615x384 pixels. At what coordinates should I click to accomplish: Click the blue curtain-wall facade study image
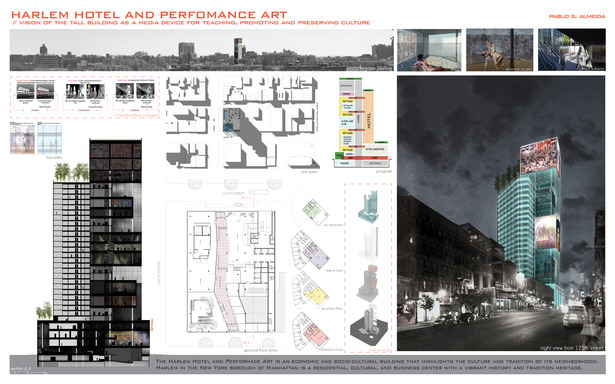49,138
